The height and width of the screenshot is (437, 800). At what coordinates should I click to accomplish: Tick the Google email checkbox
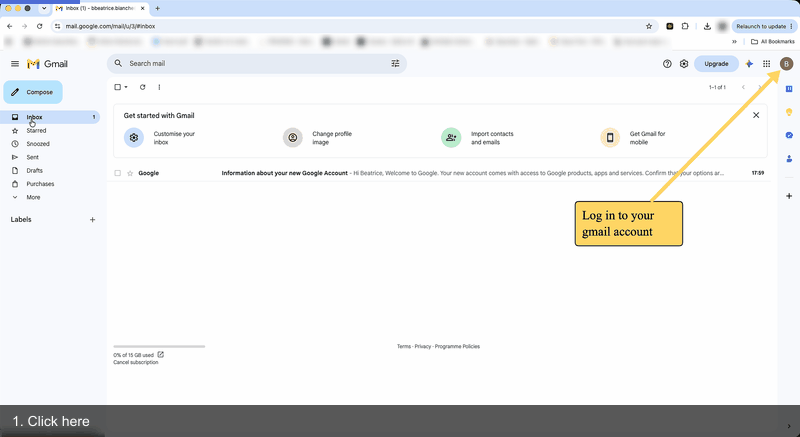click(x=117, y=173)
